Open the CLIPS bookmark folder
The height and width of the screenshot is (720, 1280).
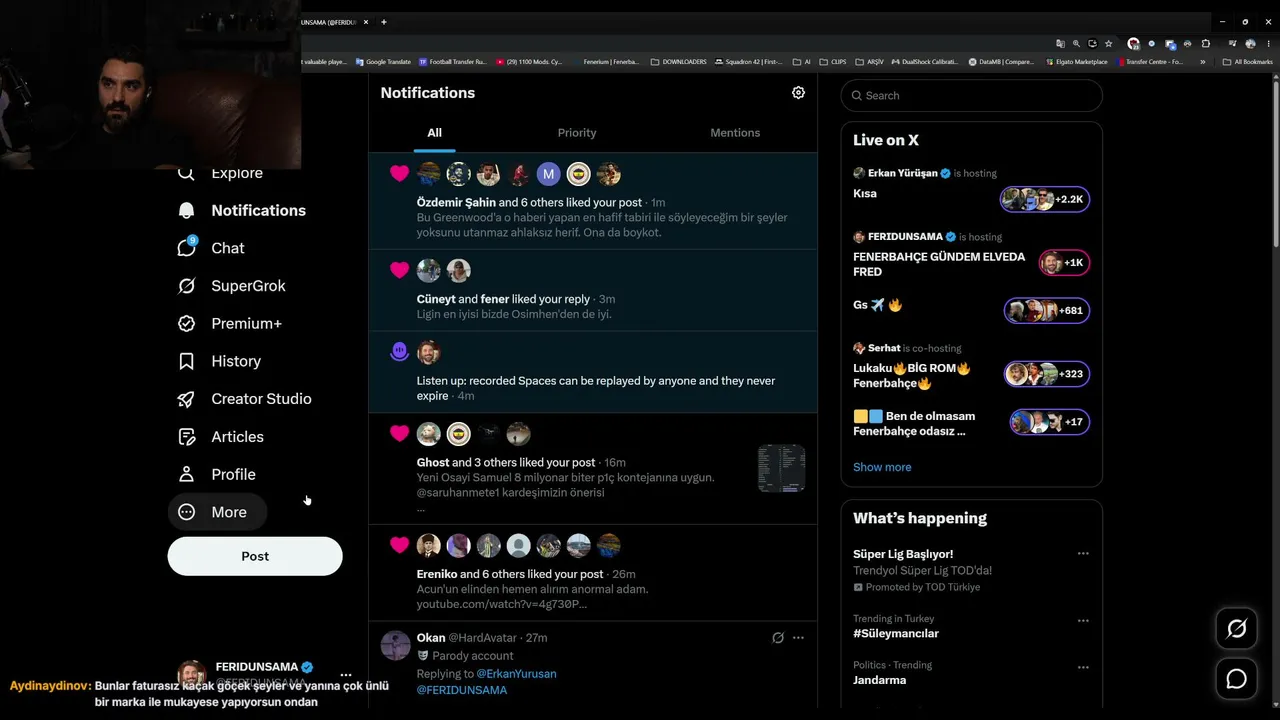pos(832,62)
